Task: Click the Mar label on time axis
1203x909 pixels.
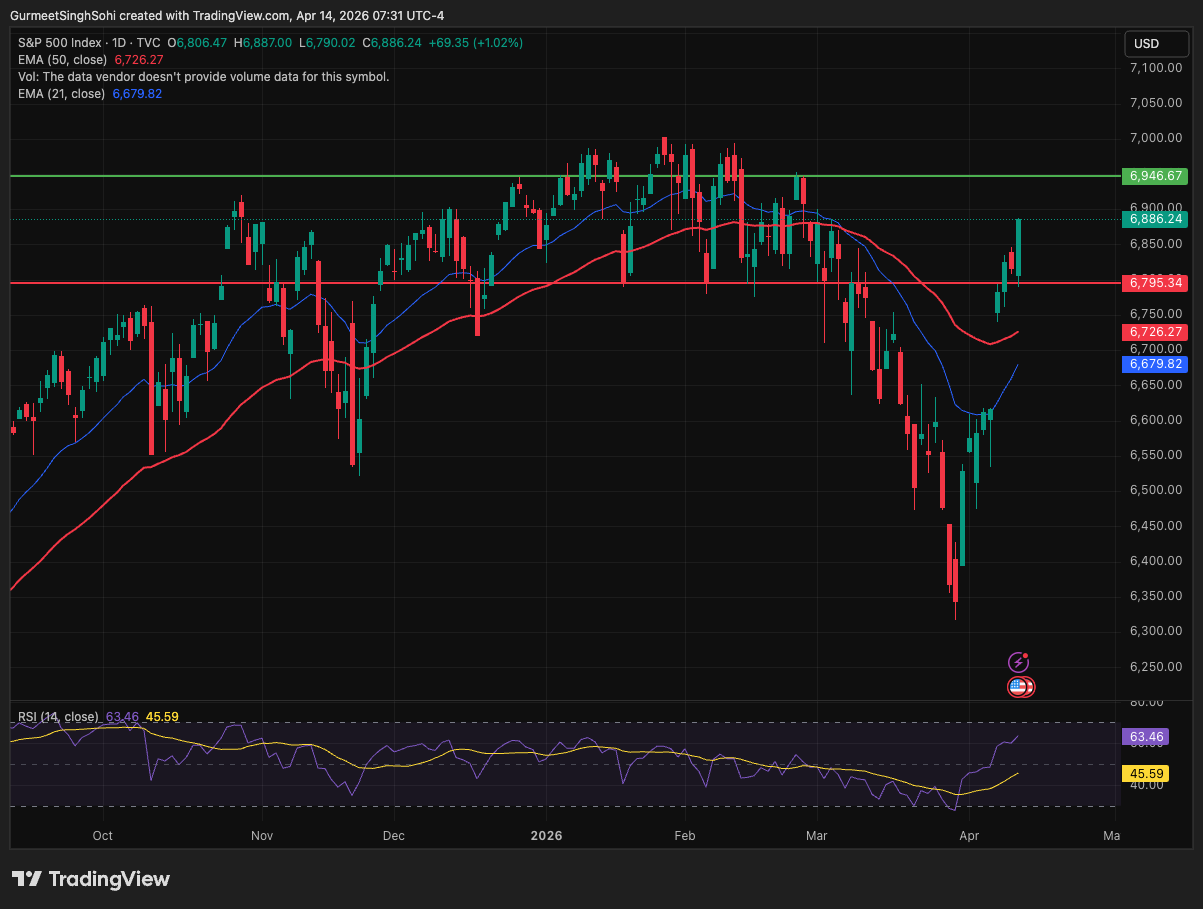Action: [817, 835]
